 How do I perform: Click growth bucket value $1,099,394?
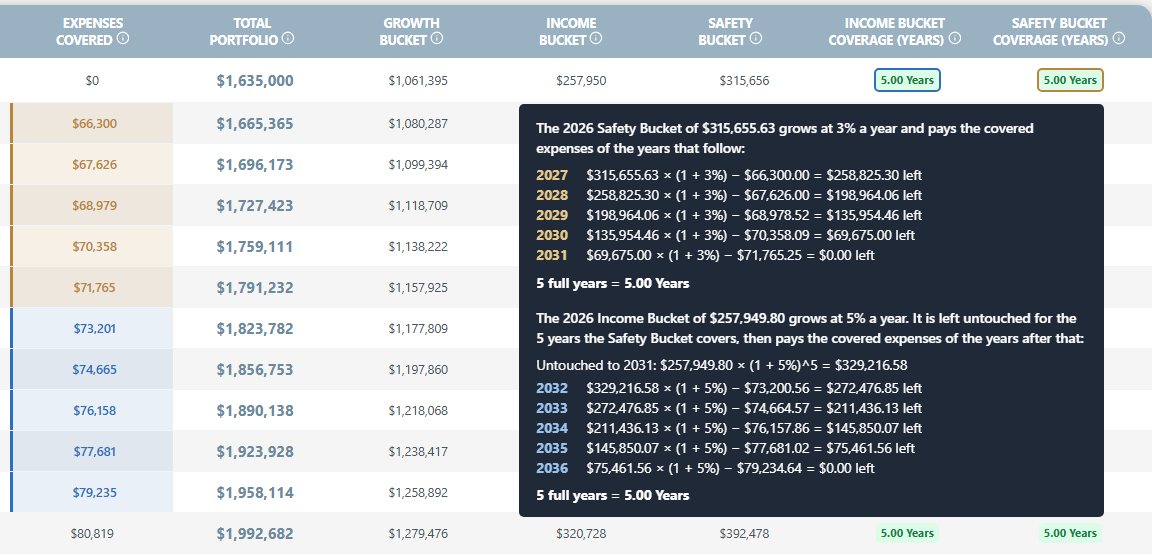(418, 165)
